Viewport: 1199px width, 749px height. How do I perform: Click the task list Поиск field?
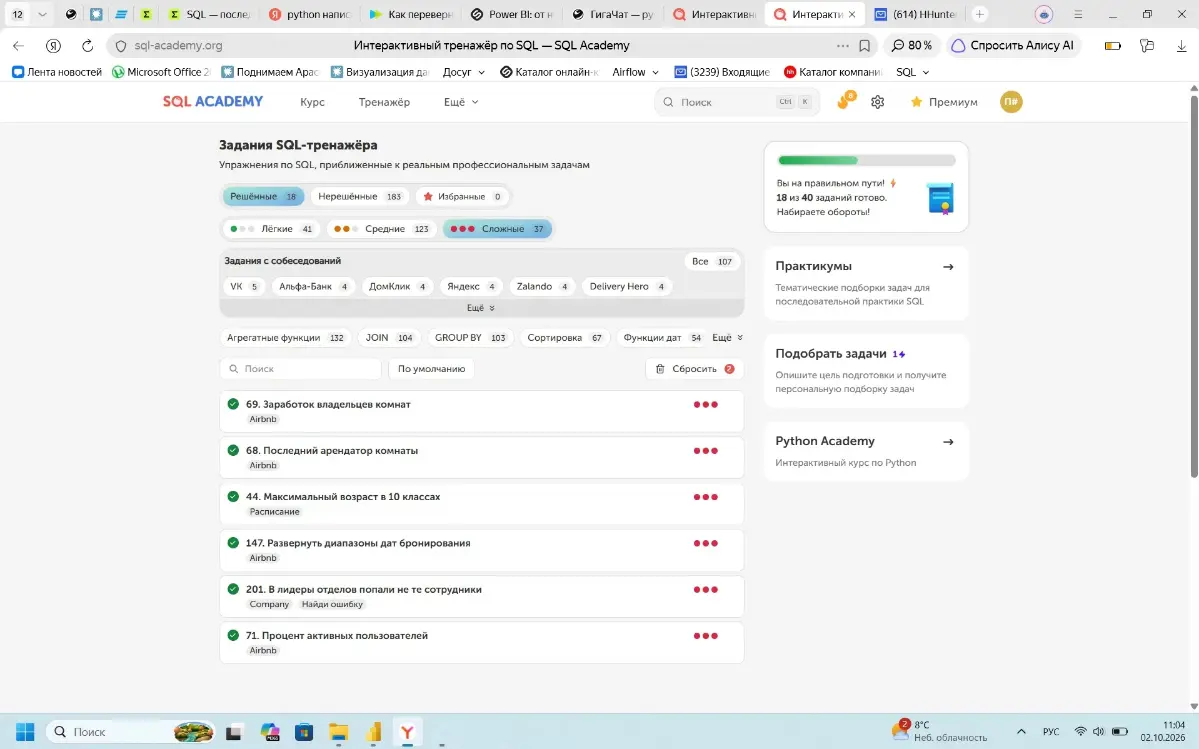[301, 369]
